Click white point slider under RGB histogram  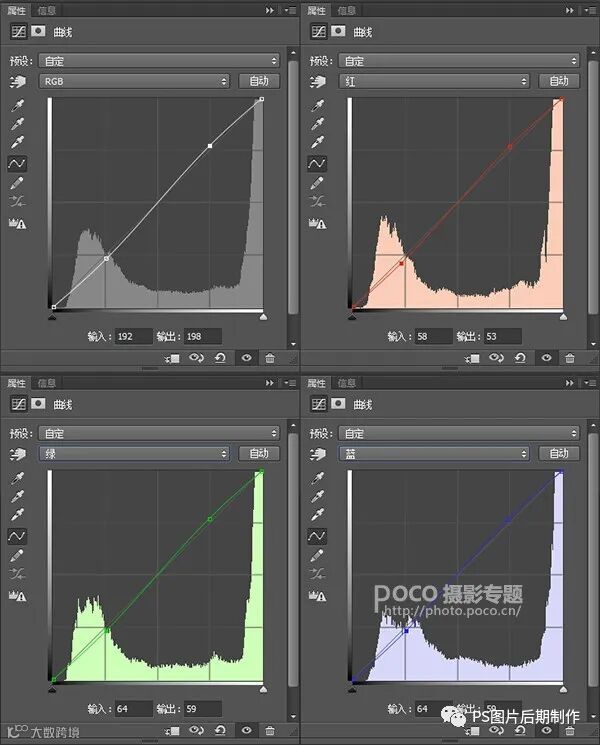pyautogui.click(x=263, y=316)
